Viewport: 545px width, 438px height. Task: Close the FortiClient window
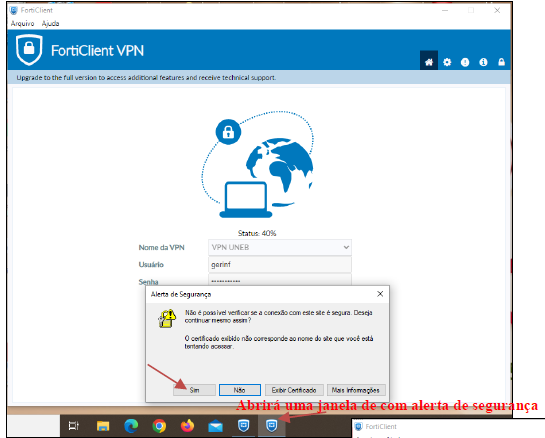(x=497, y=10)
